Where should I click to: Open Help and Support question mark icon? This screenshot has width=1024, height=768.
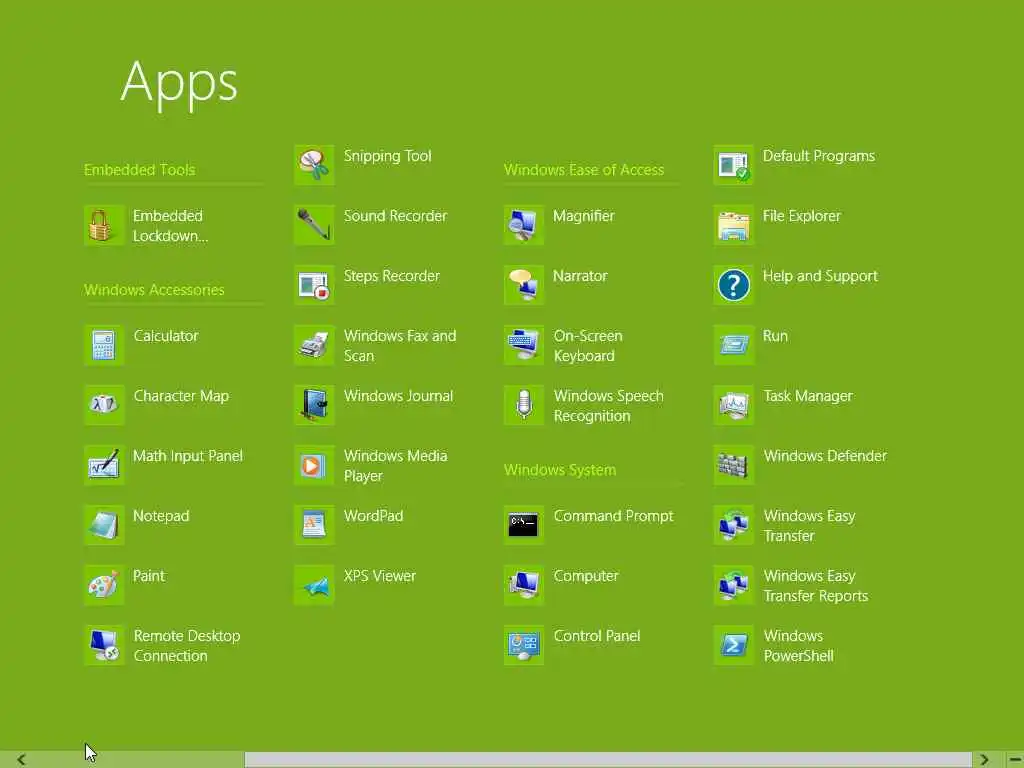(x=734, y=285)
